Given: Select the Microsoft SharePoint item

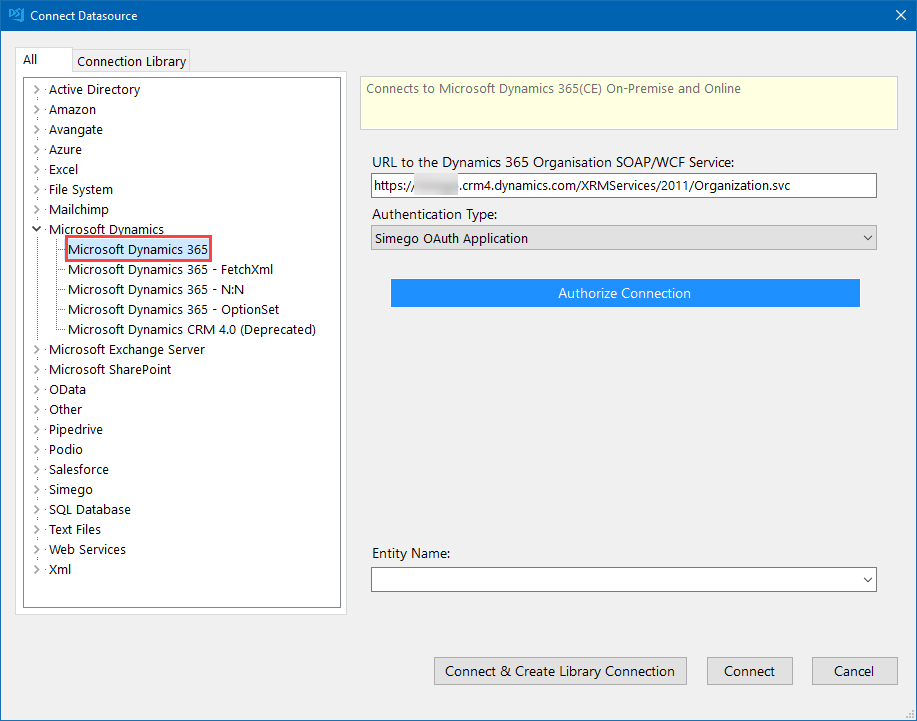Looking at the screenshot, I should [110, 370].
